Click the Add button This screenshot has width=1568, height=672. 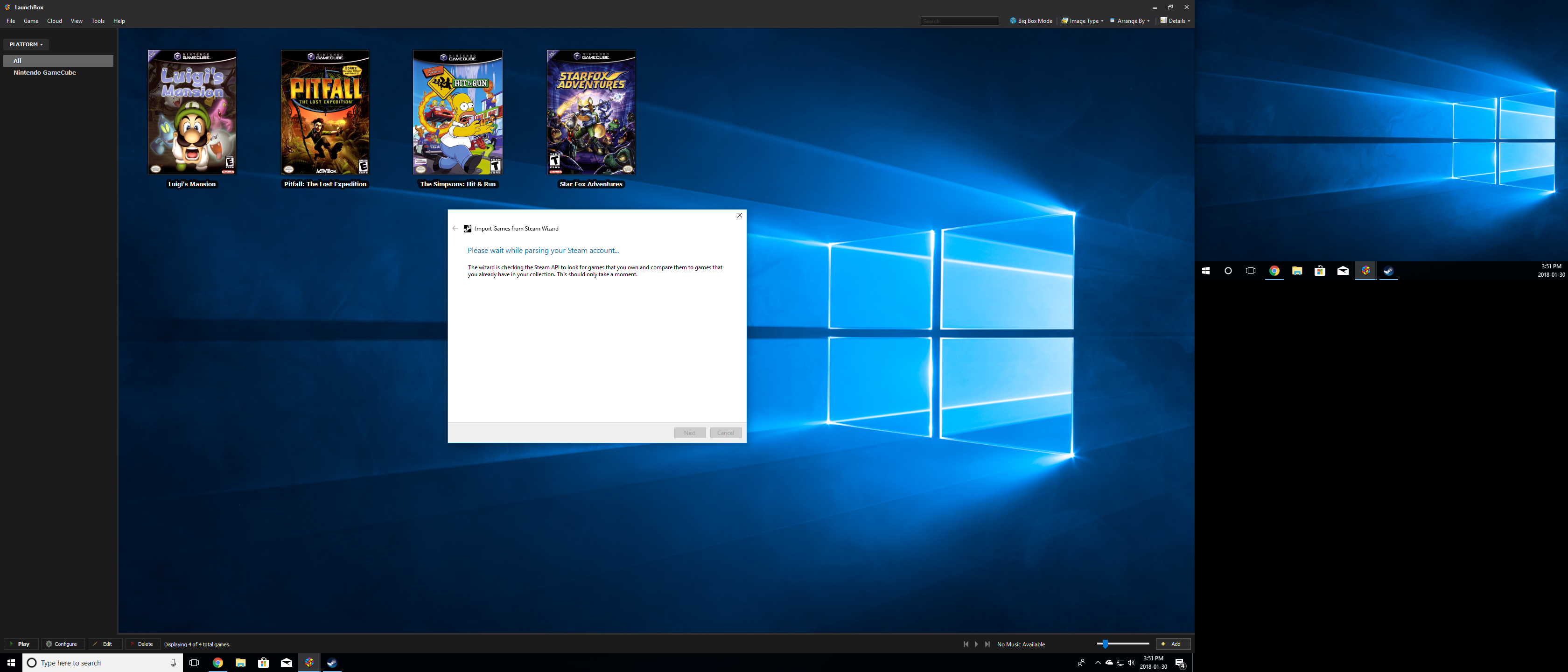(x=1173, y=644)
